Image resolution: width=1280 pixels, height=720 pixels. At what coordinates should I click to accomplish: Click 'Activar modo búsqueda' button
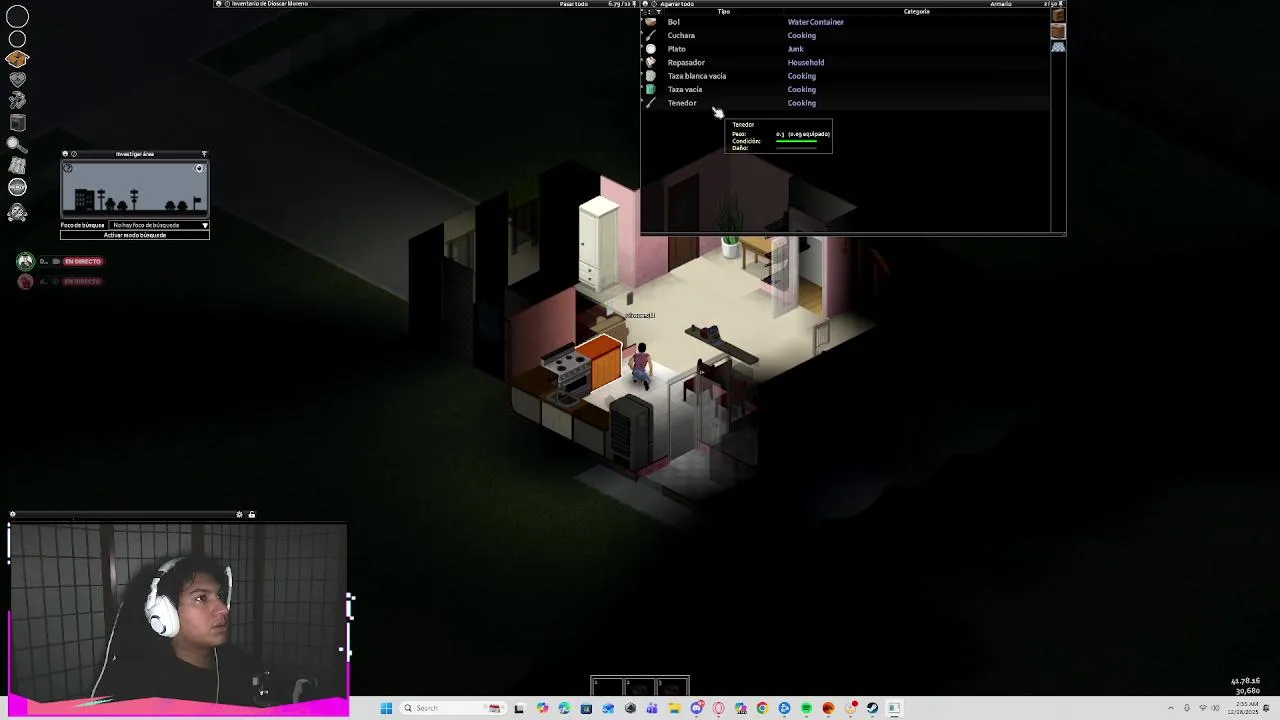pos(135,235)
